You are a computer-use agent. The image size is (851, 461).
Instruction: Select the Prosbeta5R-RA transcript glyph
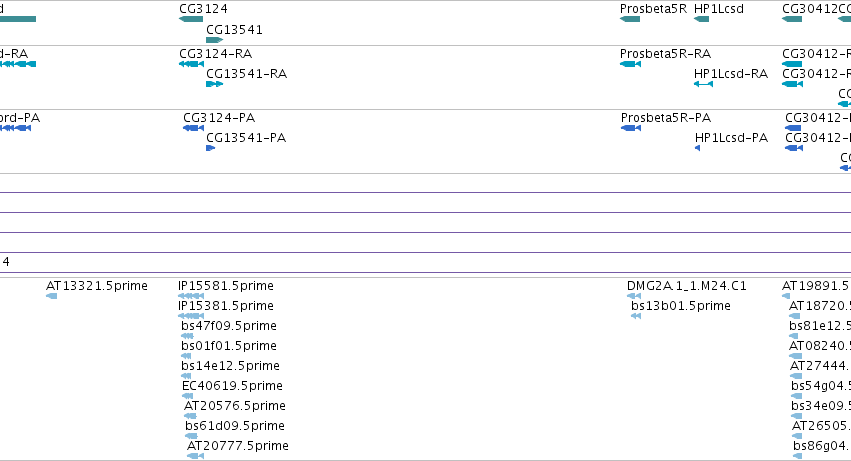[631, 64]
